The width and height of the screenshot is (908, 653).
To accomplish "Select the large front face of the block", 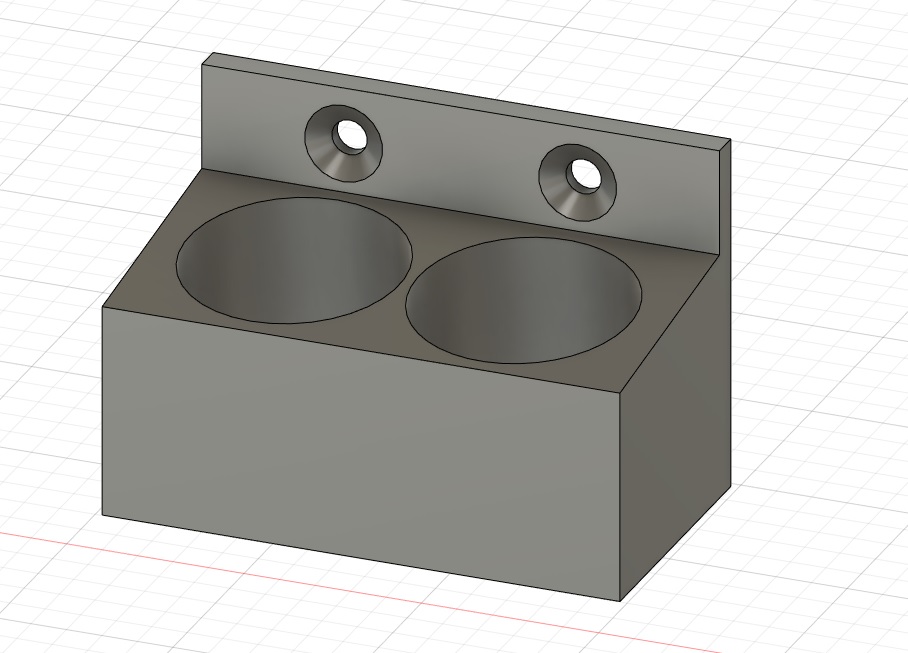I will [362, 453].
